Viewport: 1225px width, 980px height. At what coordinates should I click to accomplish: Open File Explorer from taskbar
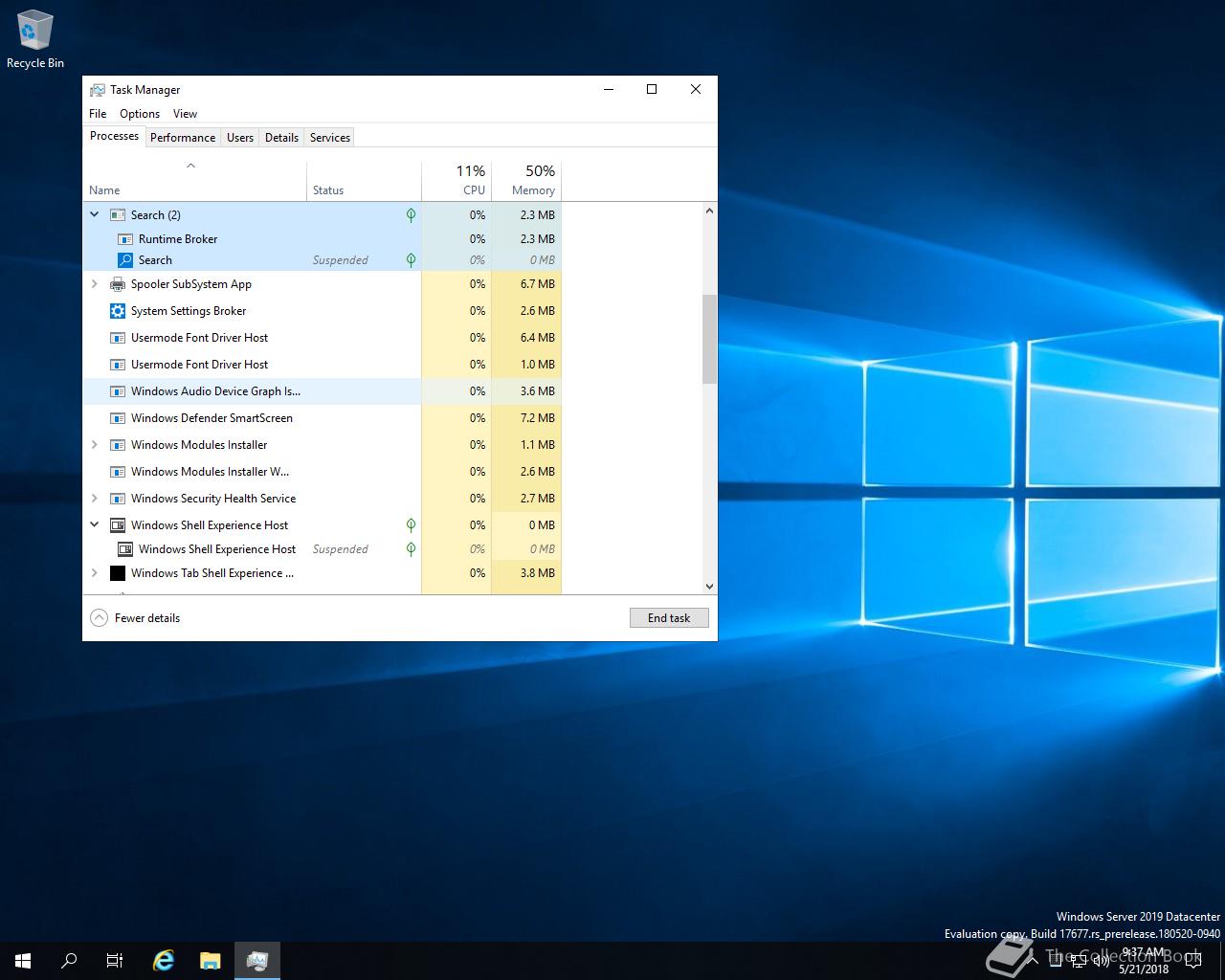coord(211,961)
